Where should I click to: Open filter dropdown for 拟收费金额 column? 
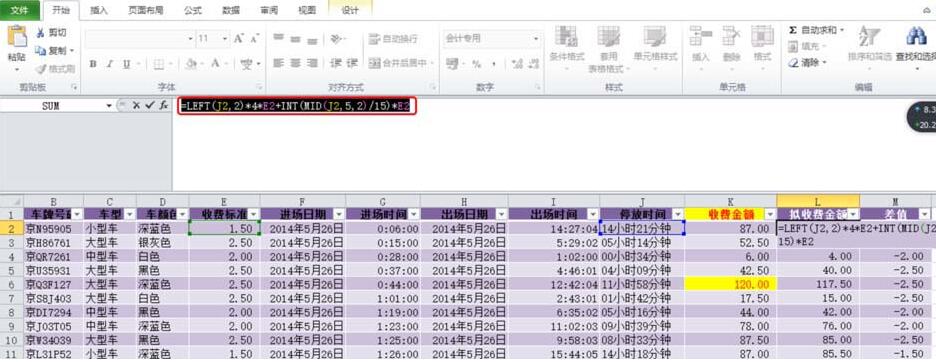point(854,214)
